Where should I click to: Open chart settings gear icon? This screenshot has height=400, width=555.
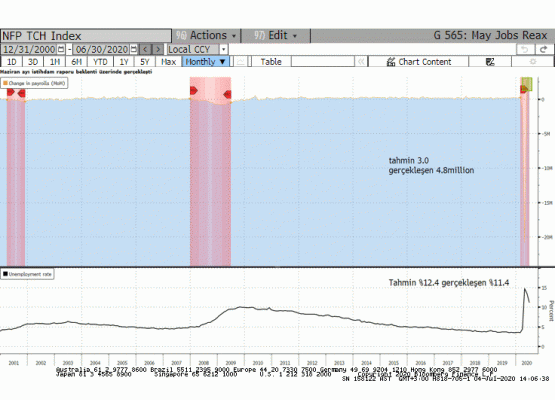[533, 62]
